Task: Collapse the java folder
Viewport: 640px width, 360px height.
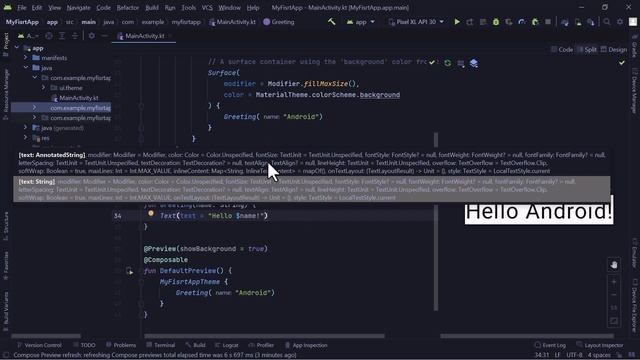Action: [26, 68]
